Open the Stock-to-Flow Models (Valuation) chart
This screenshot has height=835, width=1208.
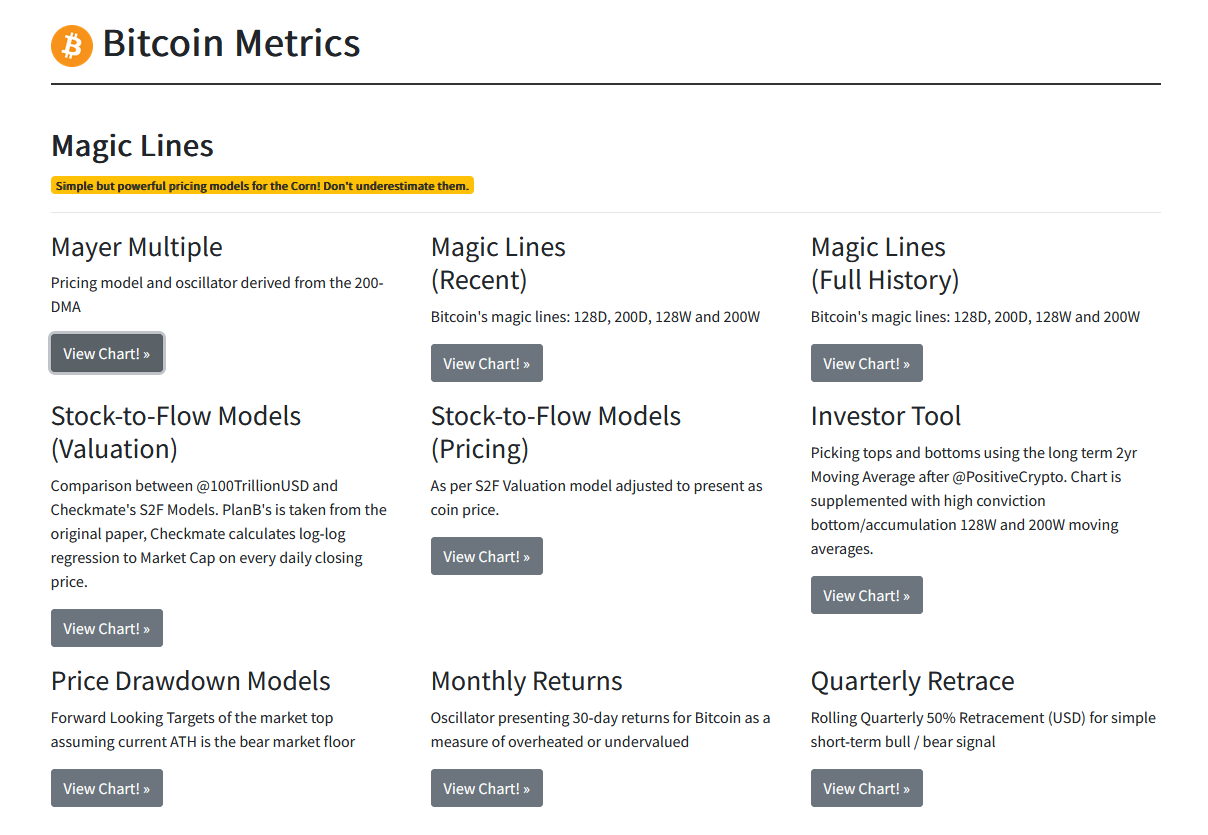tap(107, 628)
